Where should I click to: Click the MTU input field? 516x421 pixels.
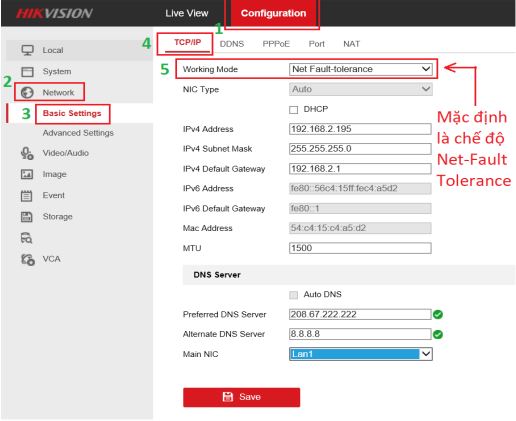coord(360,248)
